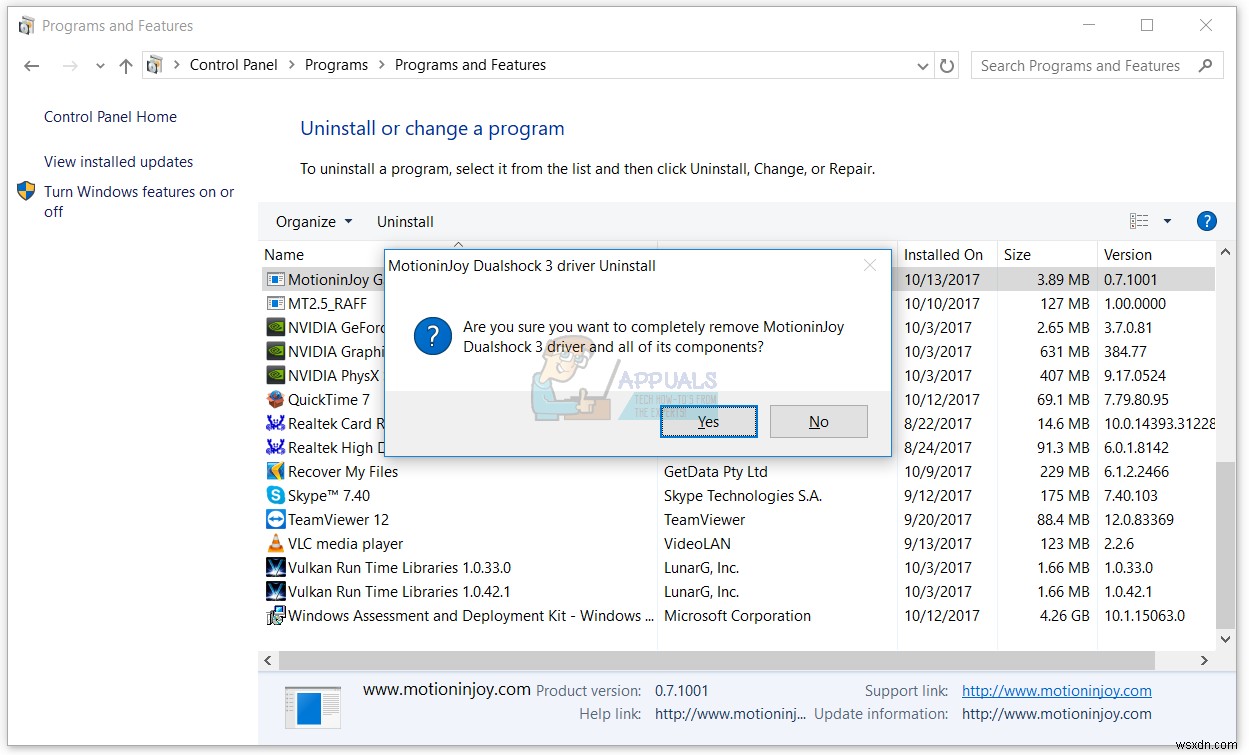Expand the view options dropdown arrow
This screenshot has width=1249, height=755.
(1167, 221)
